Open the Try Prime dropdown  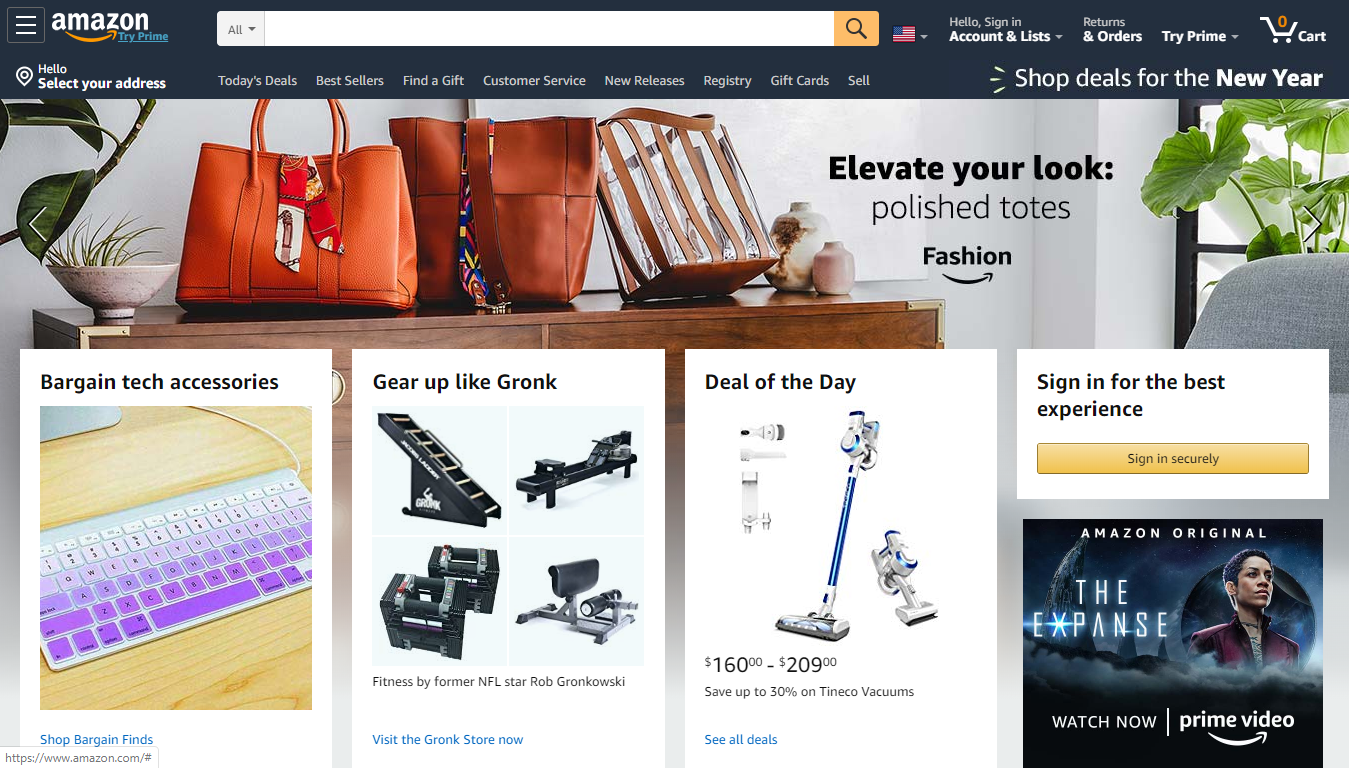tap(1200, 36)
